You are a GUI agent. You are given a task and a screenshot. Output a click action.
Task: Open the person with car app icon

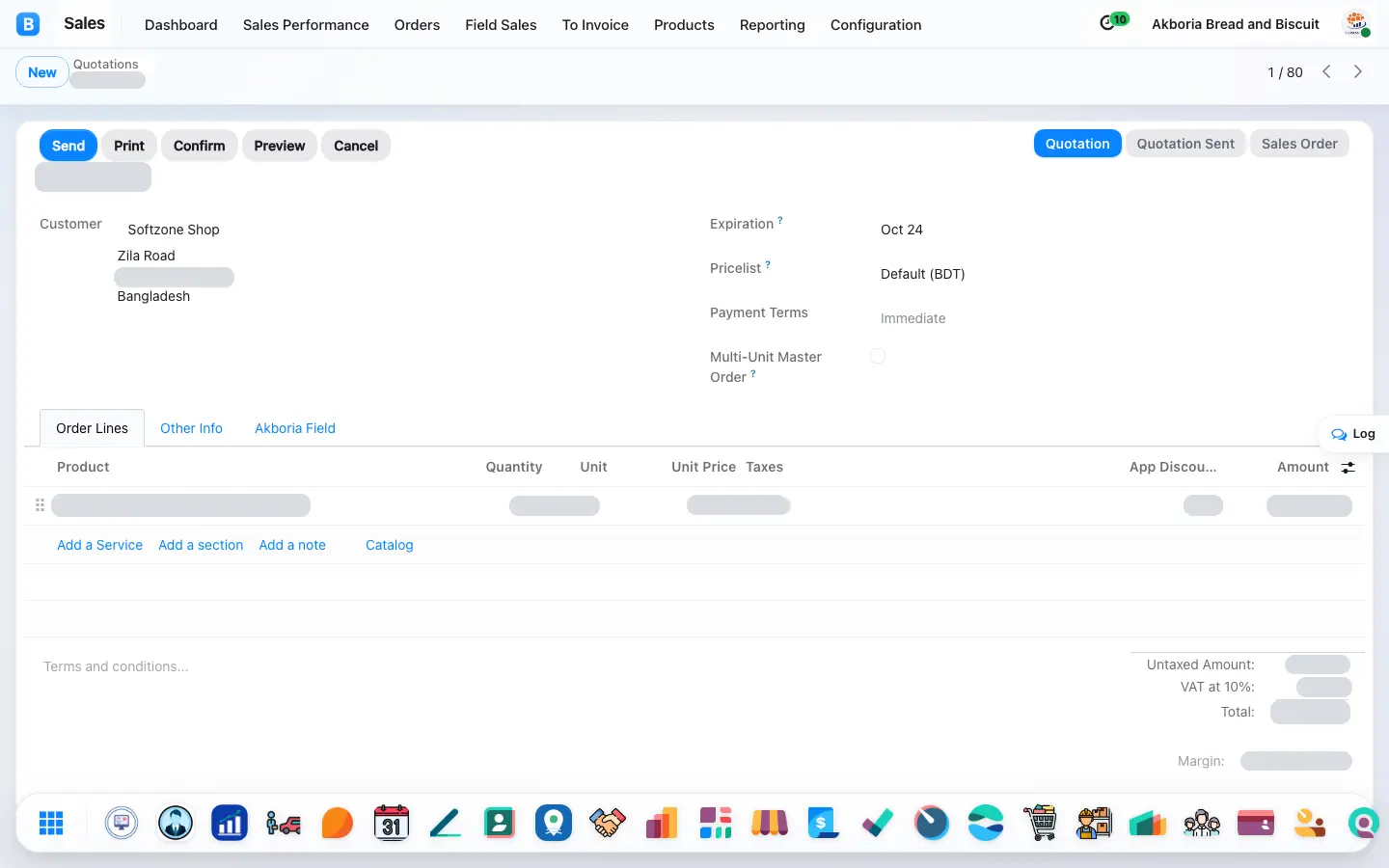(x=284, y=823)
